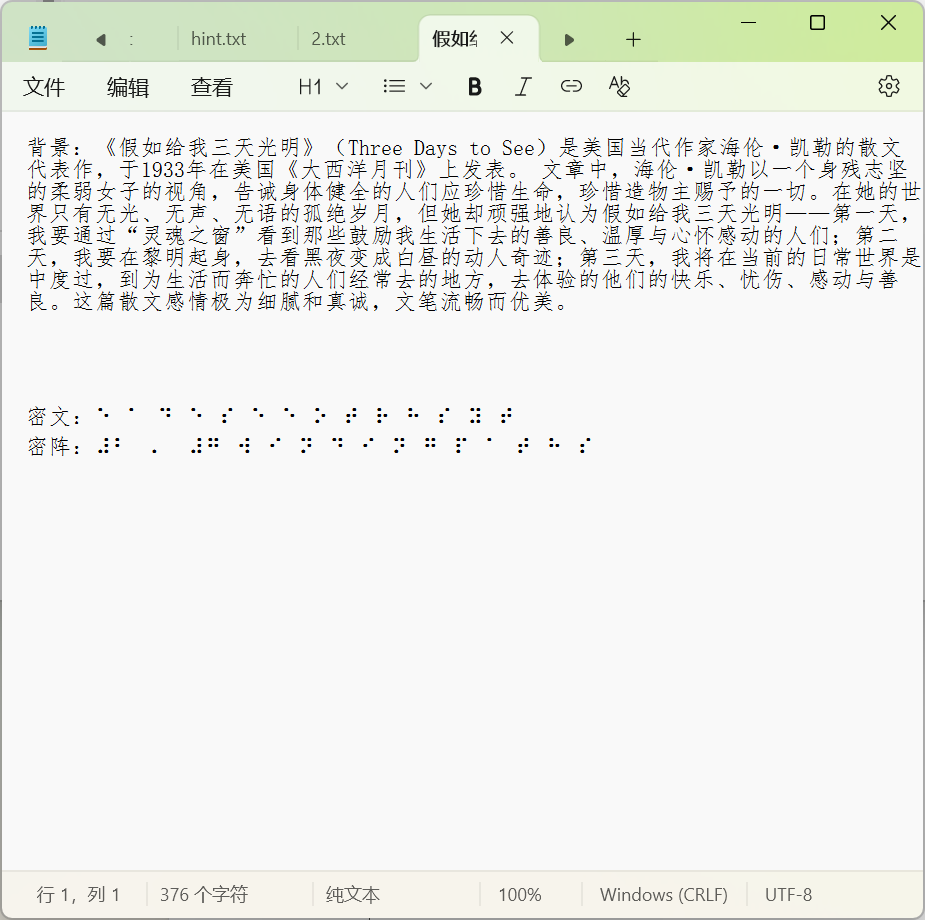925x920 pixels.
Task: Open the 编辑 menu
Action: pos(128,88)
